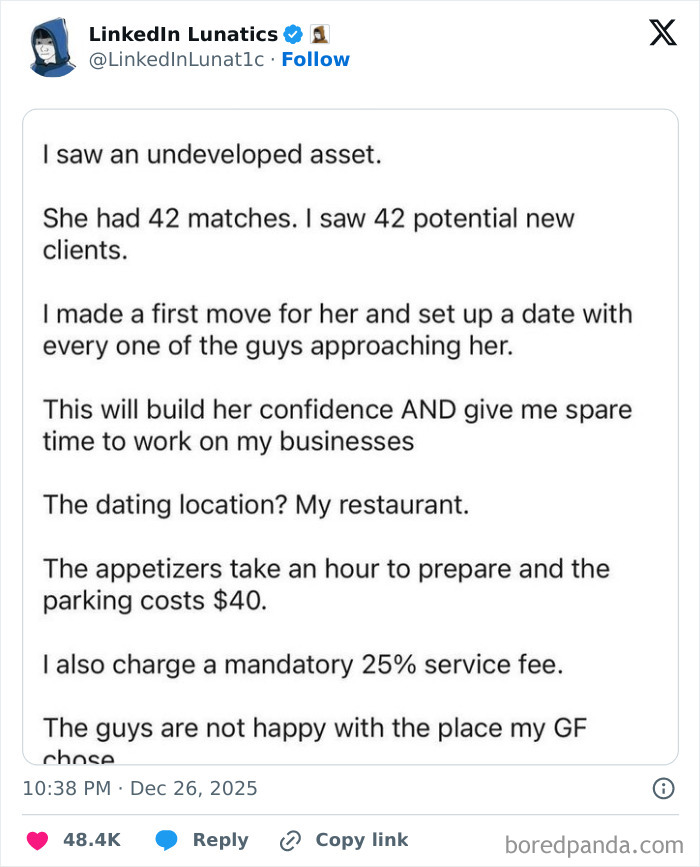Unlike the post by clicking the red heart
The width and height of the screenshot is (700, 867).
tap(38, 840)
